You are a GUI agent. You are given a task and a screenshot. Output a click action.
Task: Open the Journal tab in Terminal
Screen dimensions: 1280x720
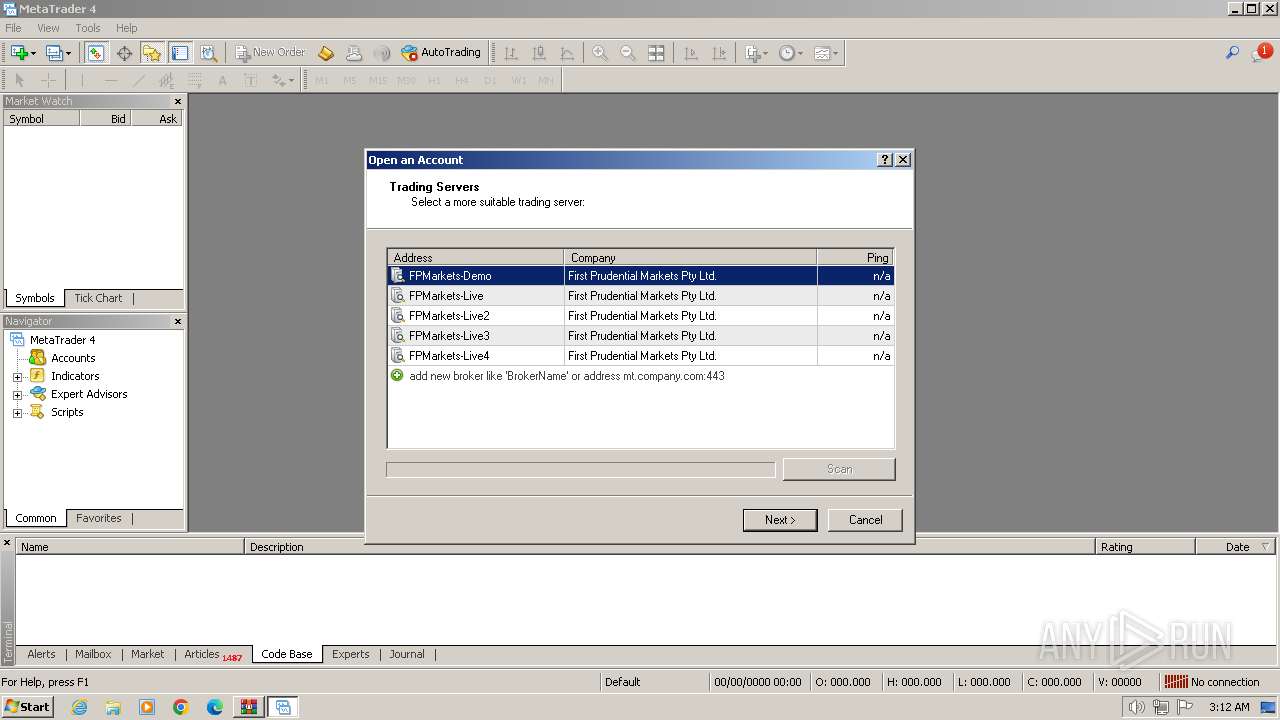(407, 654)
